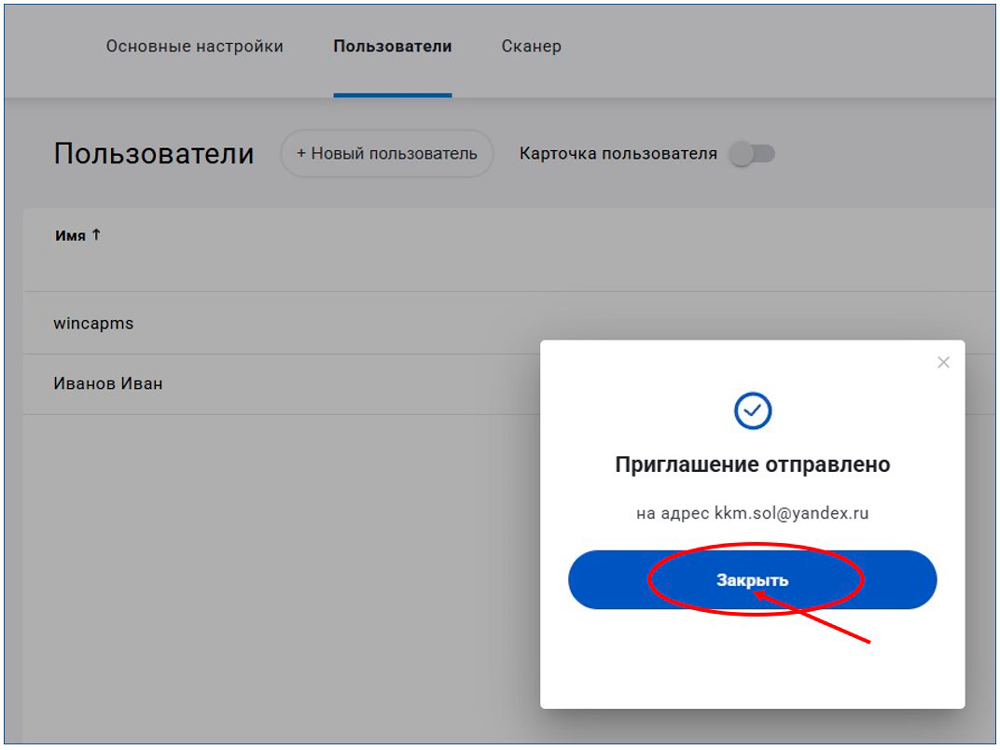Switch to the Сканер tab
This screenshot has height=750, width=1000.
[x=531, y=47]
